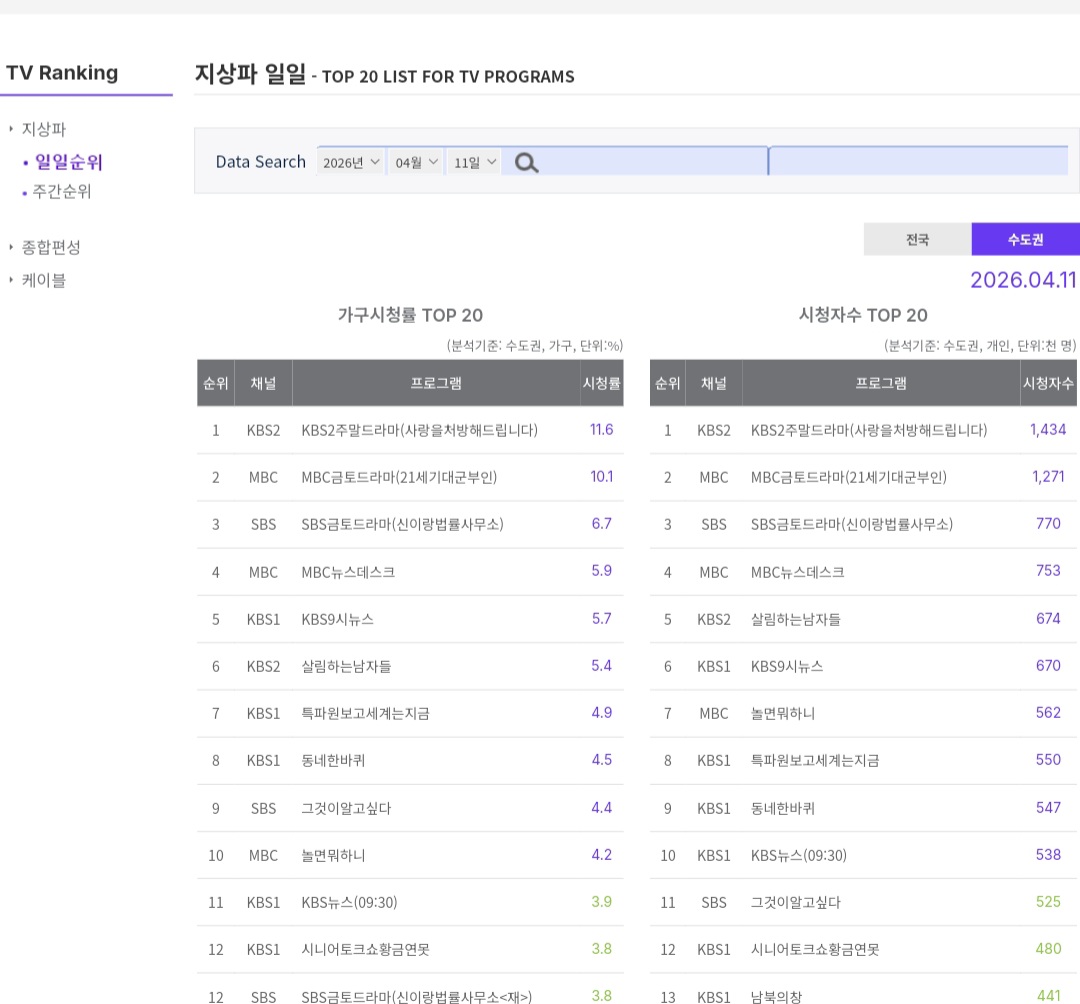Open the 11일 day dropdown
Viewport: 1080px width, 1004px height.
(475, 163)
